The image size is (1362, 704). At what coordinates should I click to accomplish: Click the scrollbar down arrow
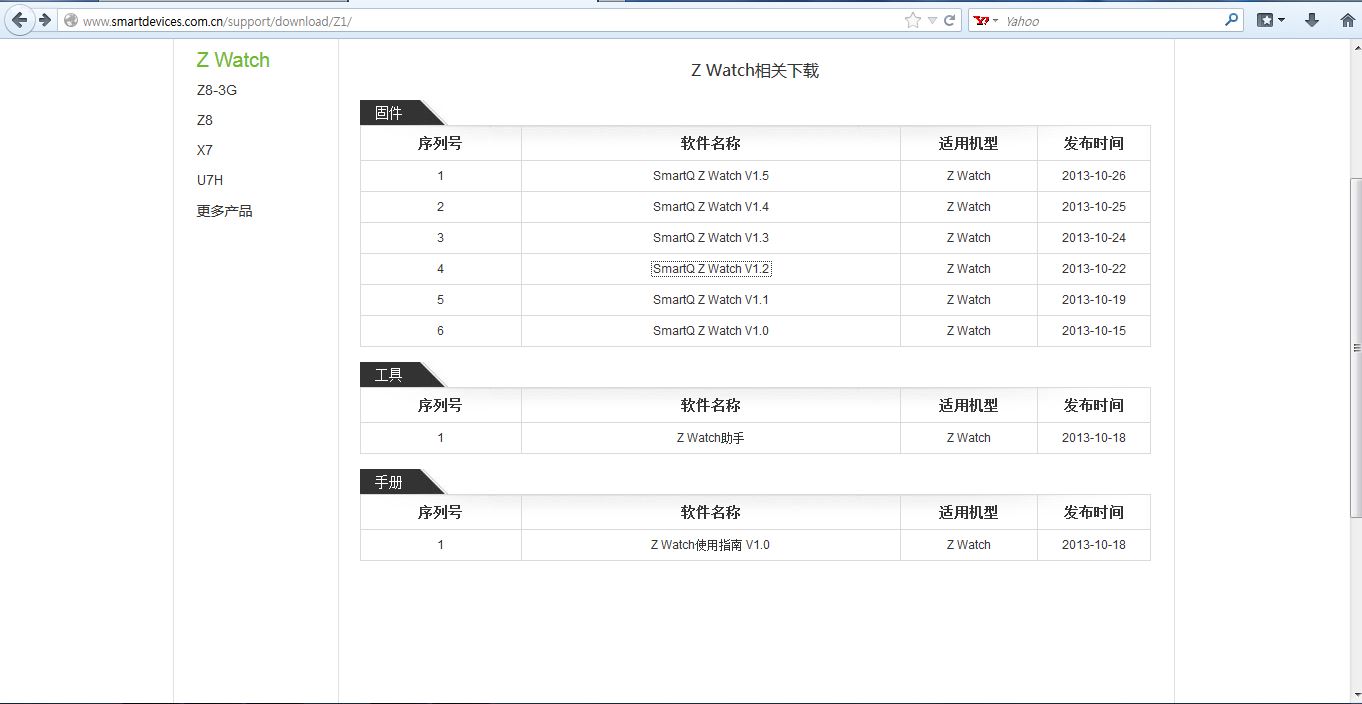coord(1356,696)
